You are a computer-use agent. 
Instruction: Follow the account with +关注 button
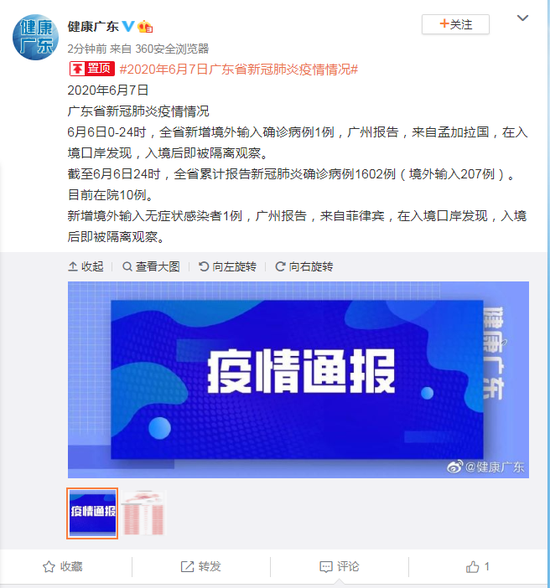click(456, 24)
